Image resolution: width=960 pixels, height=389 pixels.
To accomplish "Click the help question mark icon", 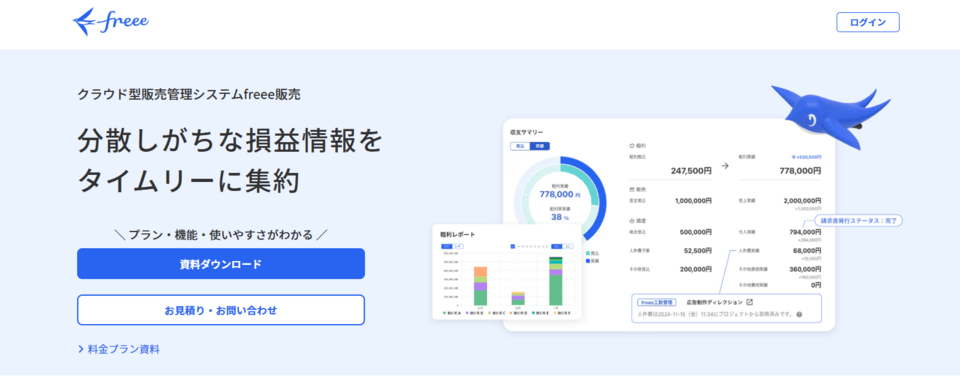I will tap(799, 314).
